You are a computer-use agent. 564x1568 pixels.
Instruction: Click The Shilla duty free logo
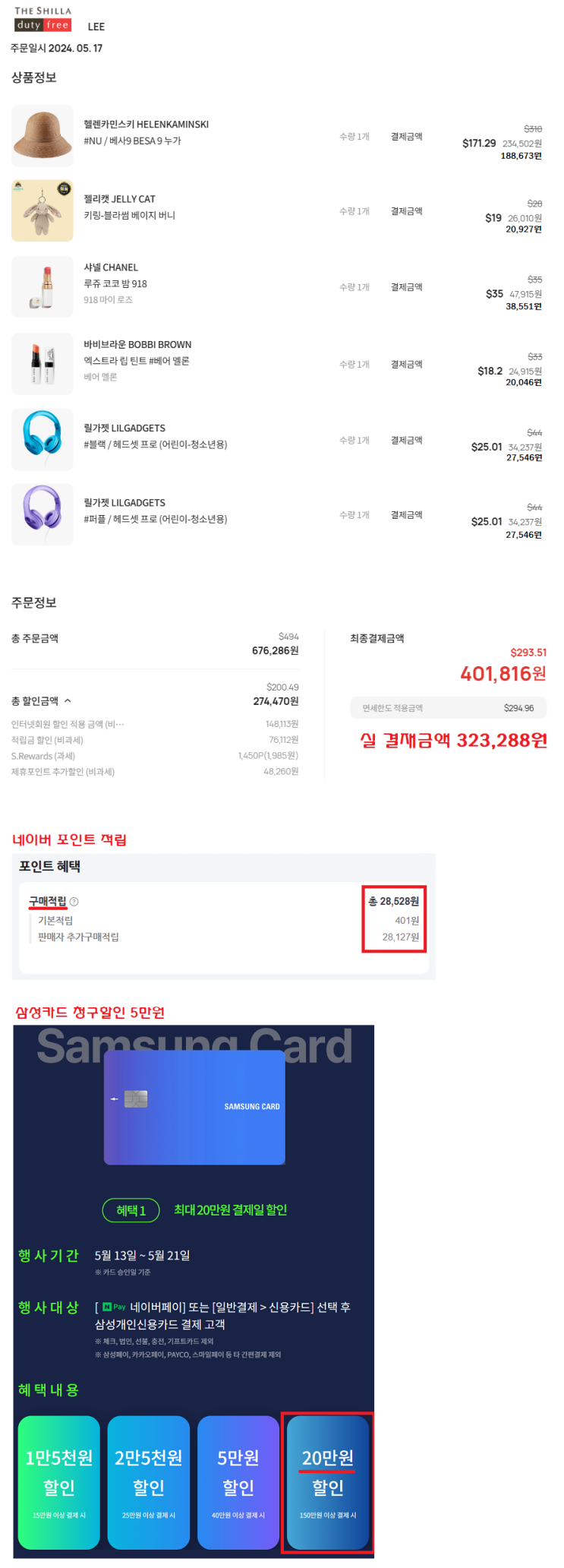(43, 19)
